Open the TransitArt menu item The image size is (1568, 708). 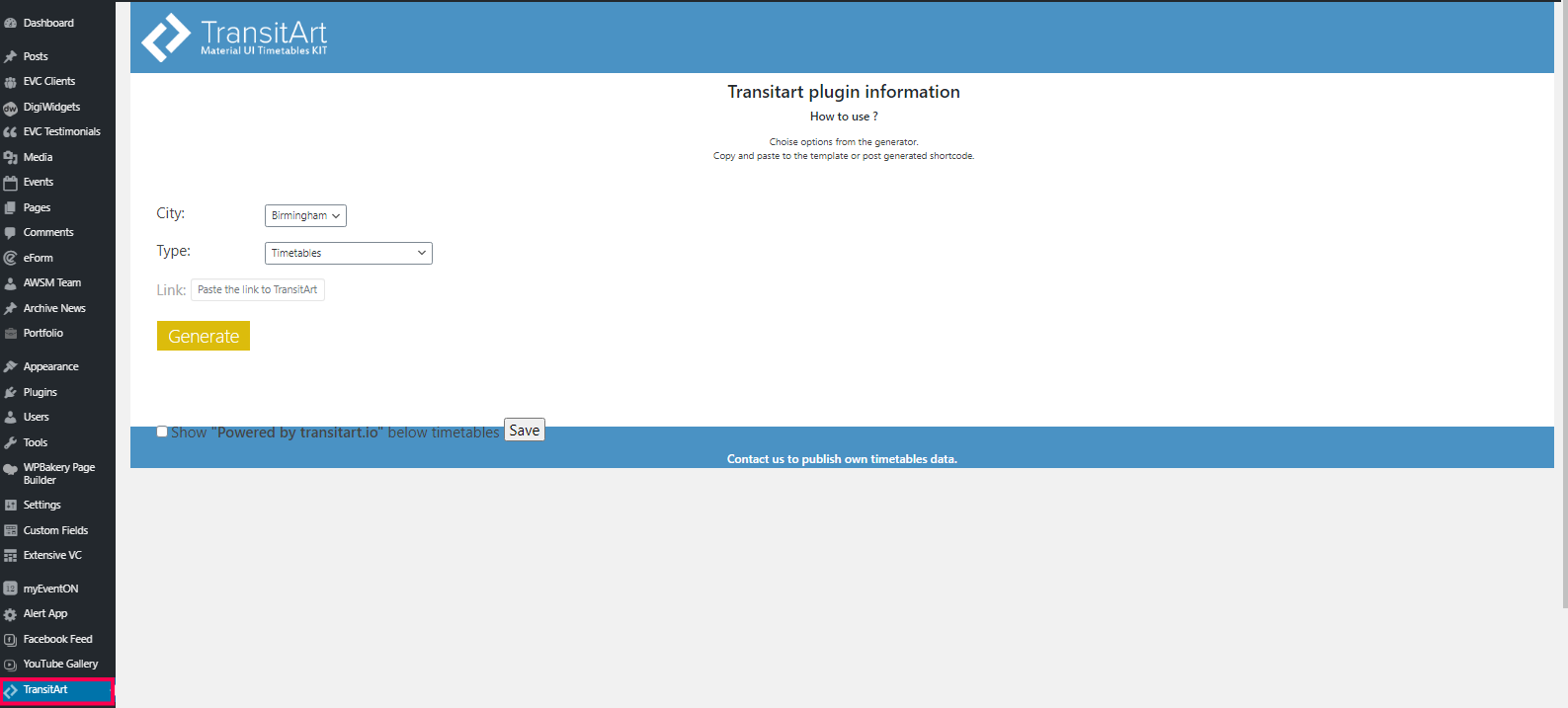[x=57, y=689]
